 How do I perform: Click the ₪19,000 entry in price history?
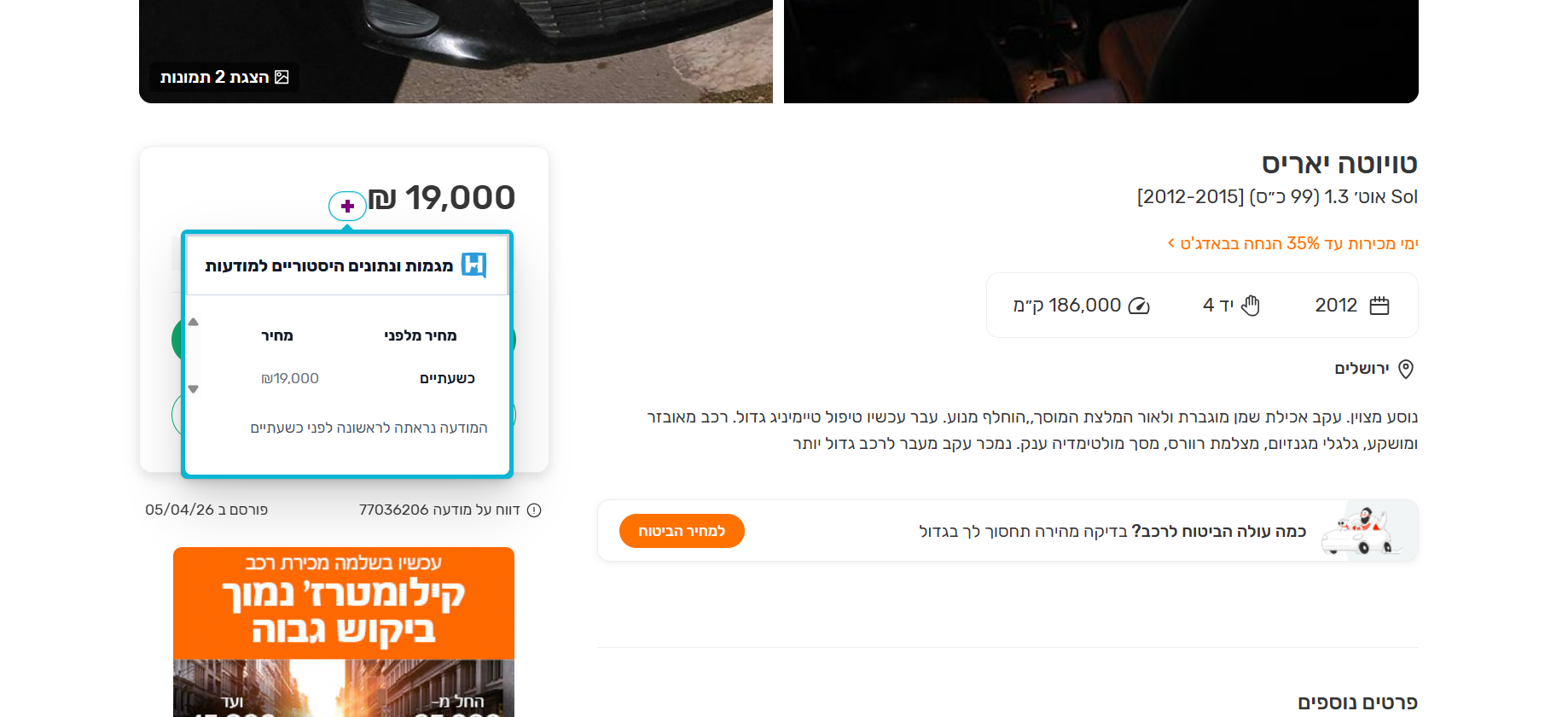click(x=290, y=378)
